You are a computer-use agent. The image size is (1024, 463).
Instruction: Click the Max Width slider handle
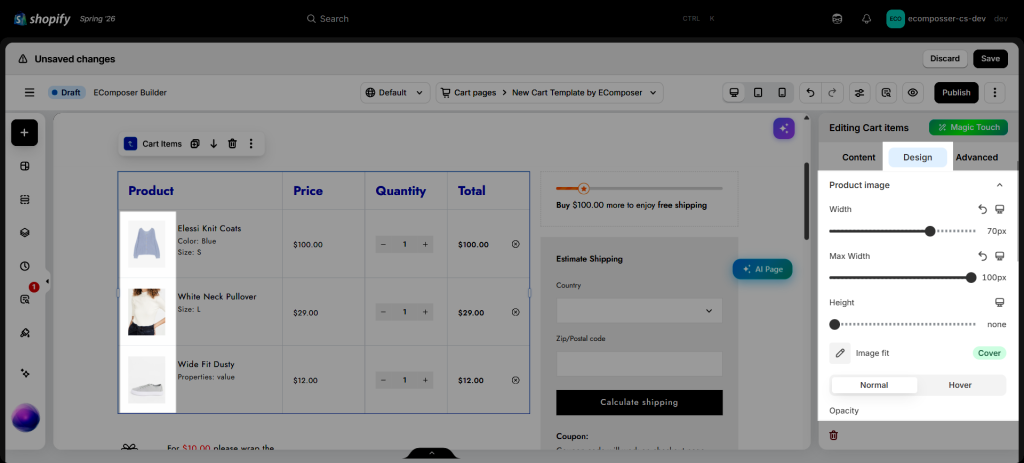970,278
